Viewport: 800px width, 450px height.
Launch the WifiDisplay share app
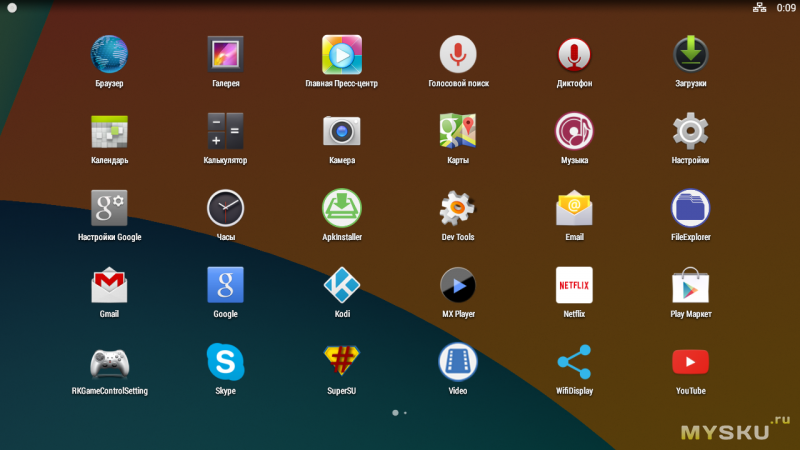[574, 362]
